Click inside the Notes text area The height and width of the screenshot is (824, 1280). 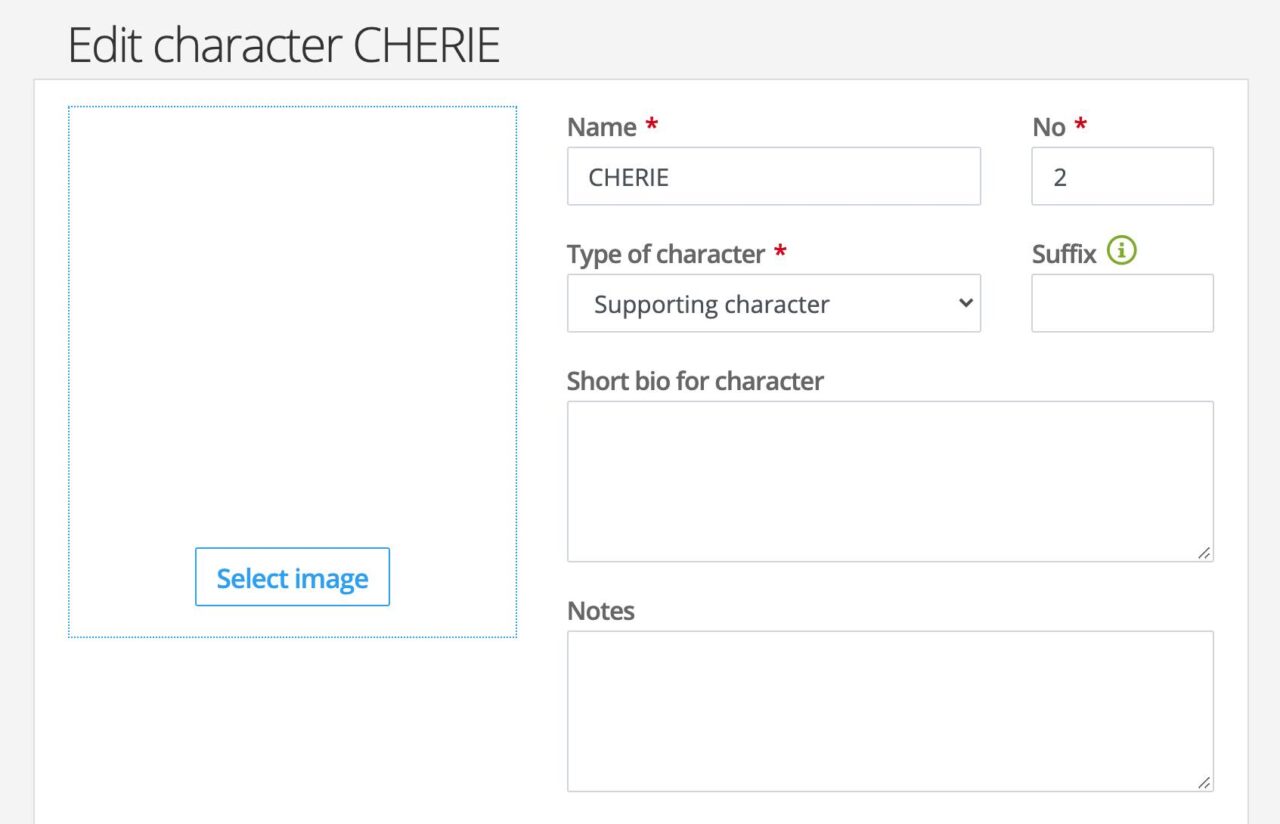point(889,710)
